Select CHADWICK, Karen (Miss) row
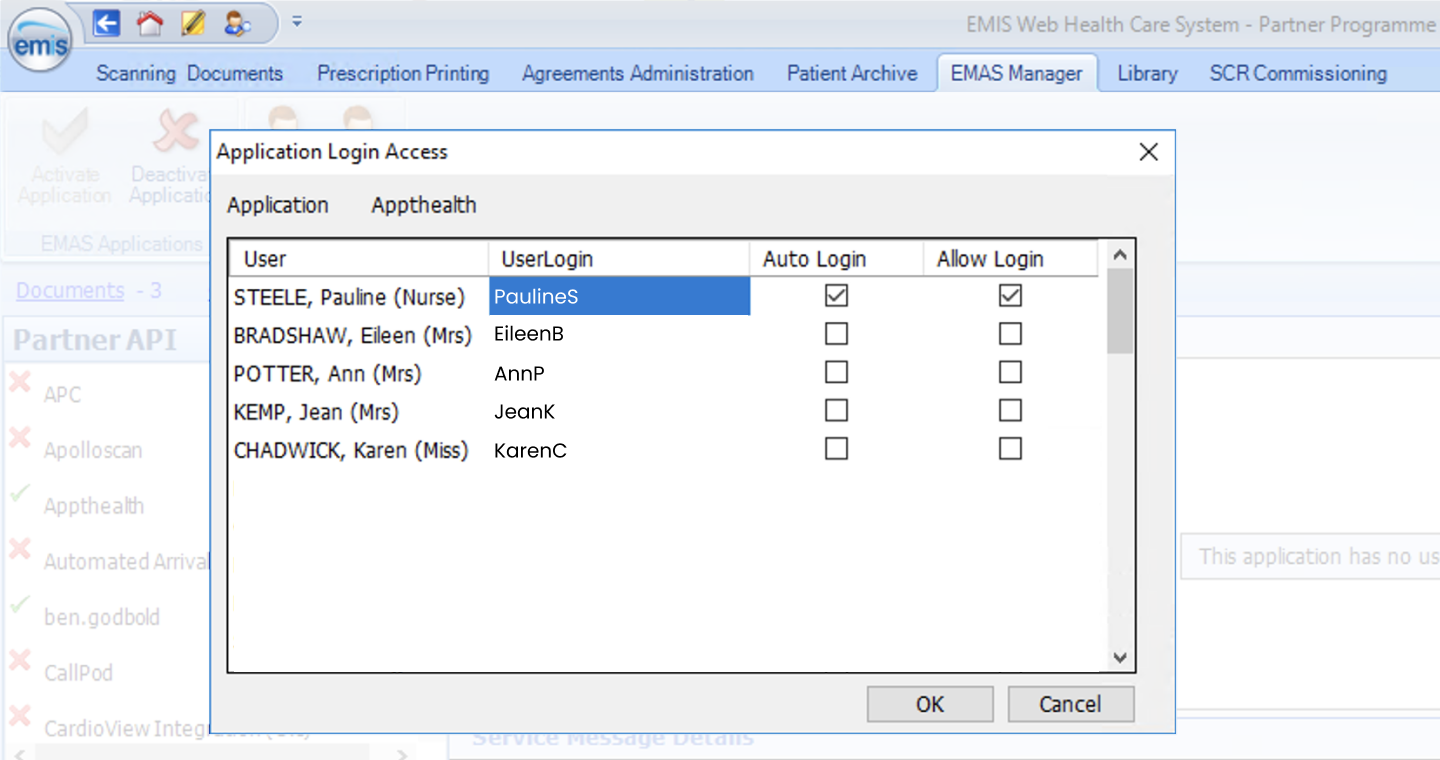The width and height of the screenshot is (1440, 760). pyautogui.click(x=351, y=450)
